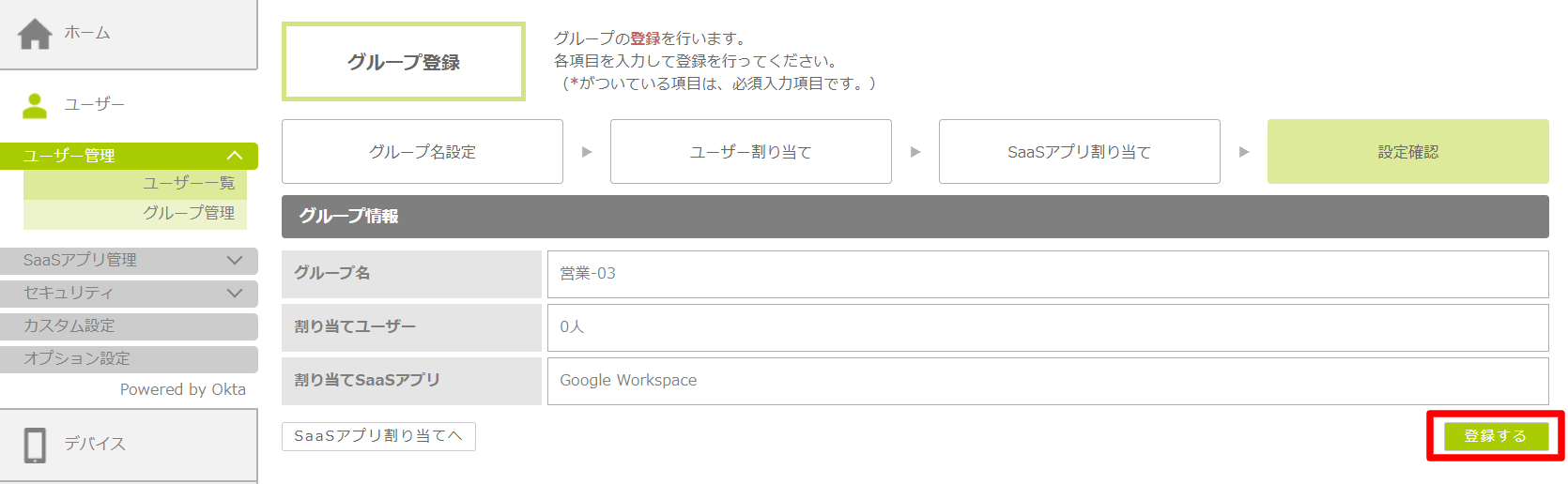
Task: Collapse the ユーザー管理 section chevron
Action: [x=235, y=156]
